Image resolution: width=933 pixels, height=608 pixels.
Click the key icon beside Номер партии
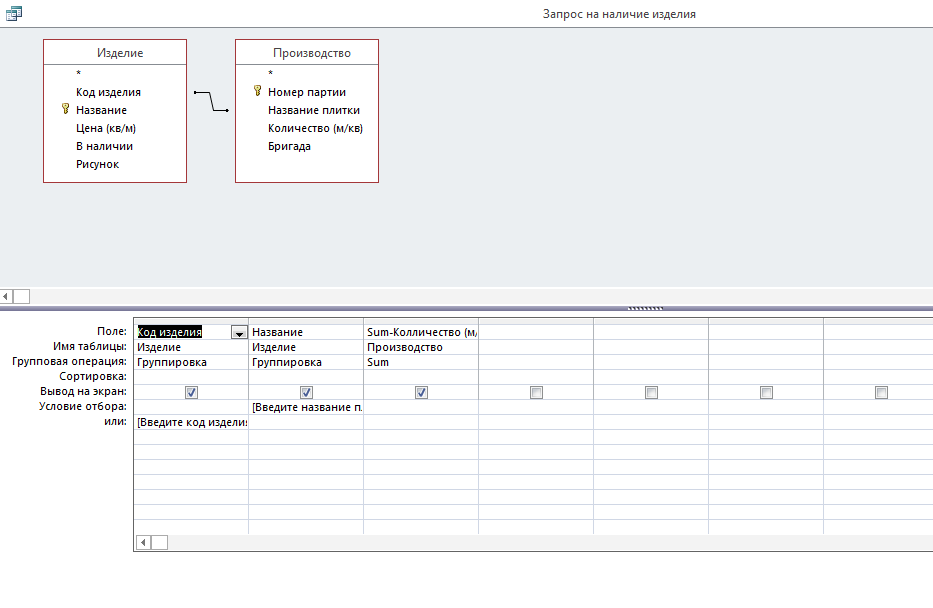[257, 92]
